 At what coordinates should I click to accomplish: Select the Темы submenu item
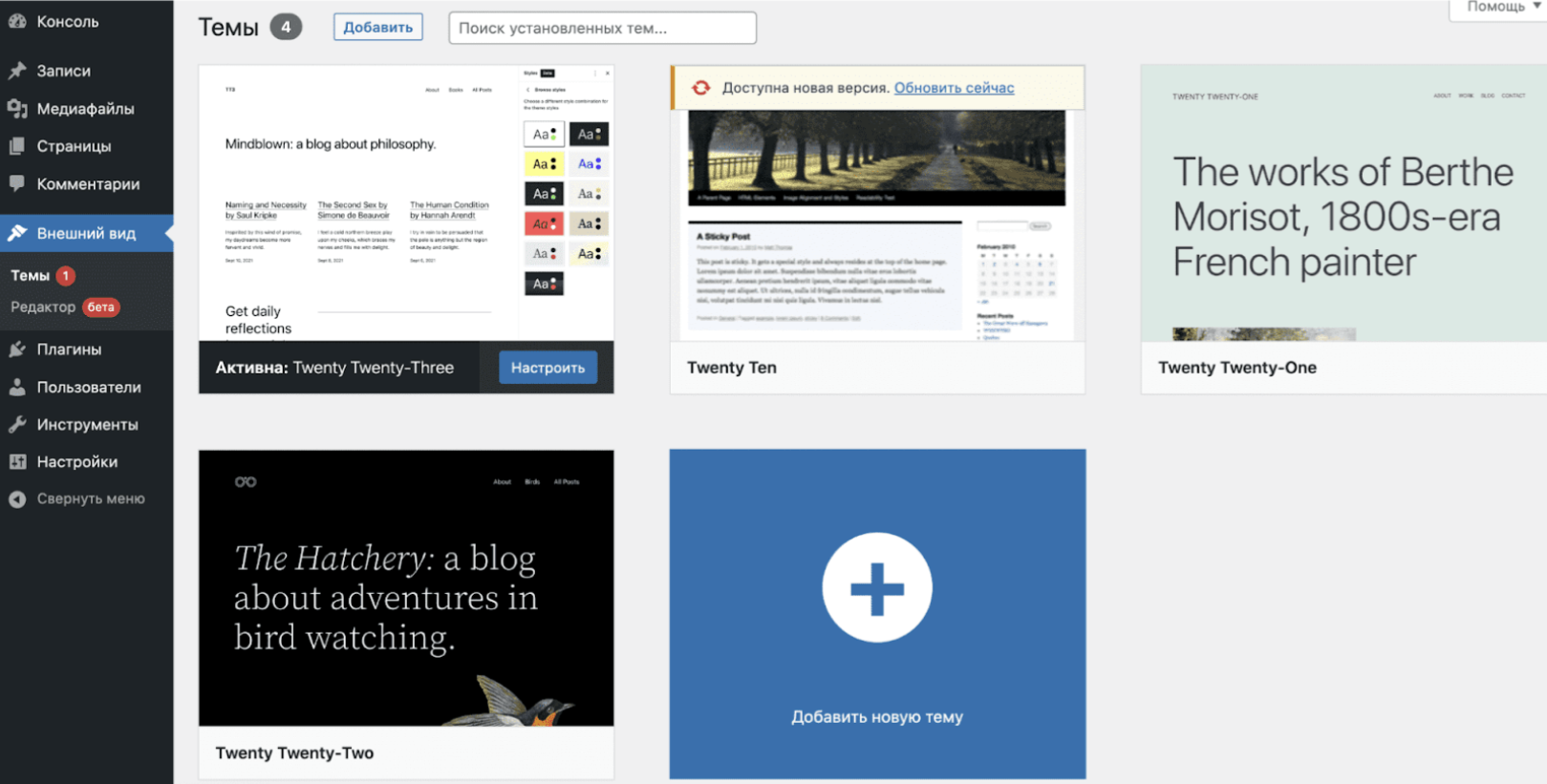pyautogui.click(x=30, y=275)
